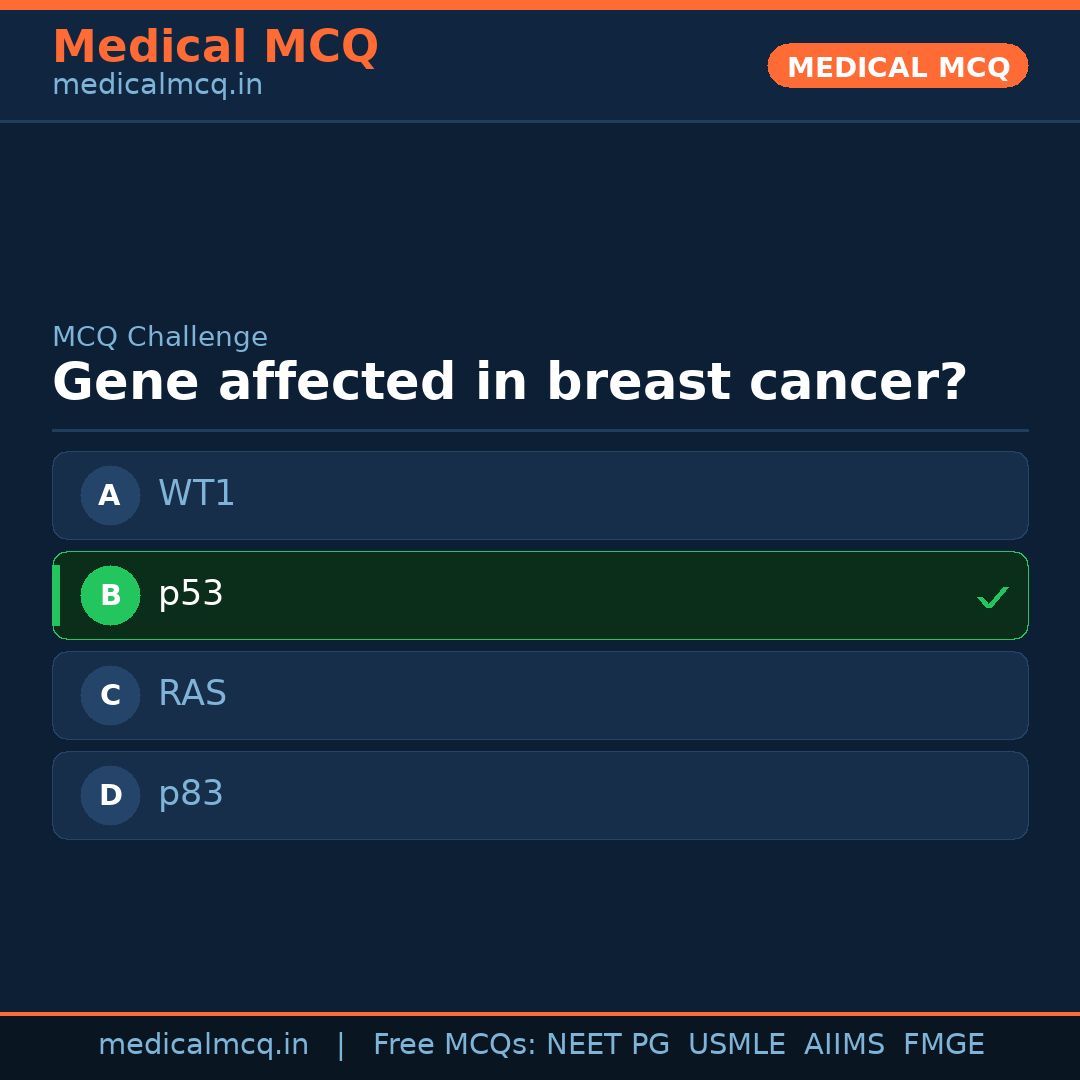This screenshot has height=1080, width=1080.
Task: Click the green B option badge
Action: [110, 595]
